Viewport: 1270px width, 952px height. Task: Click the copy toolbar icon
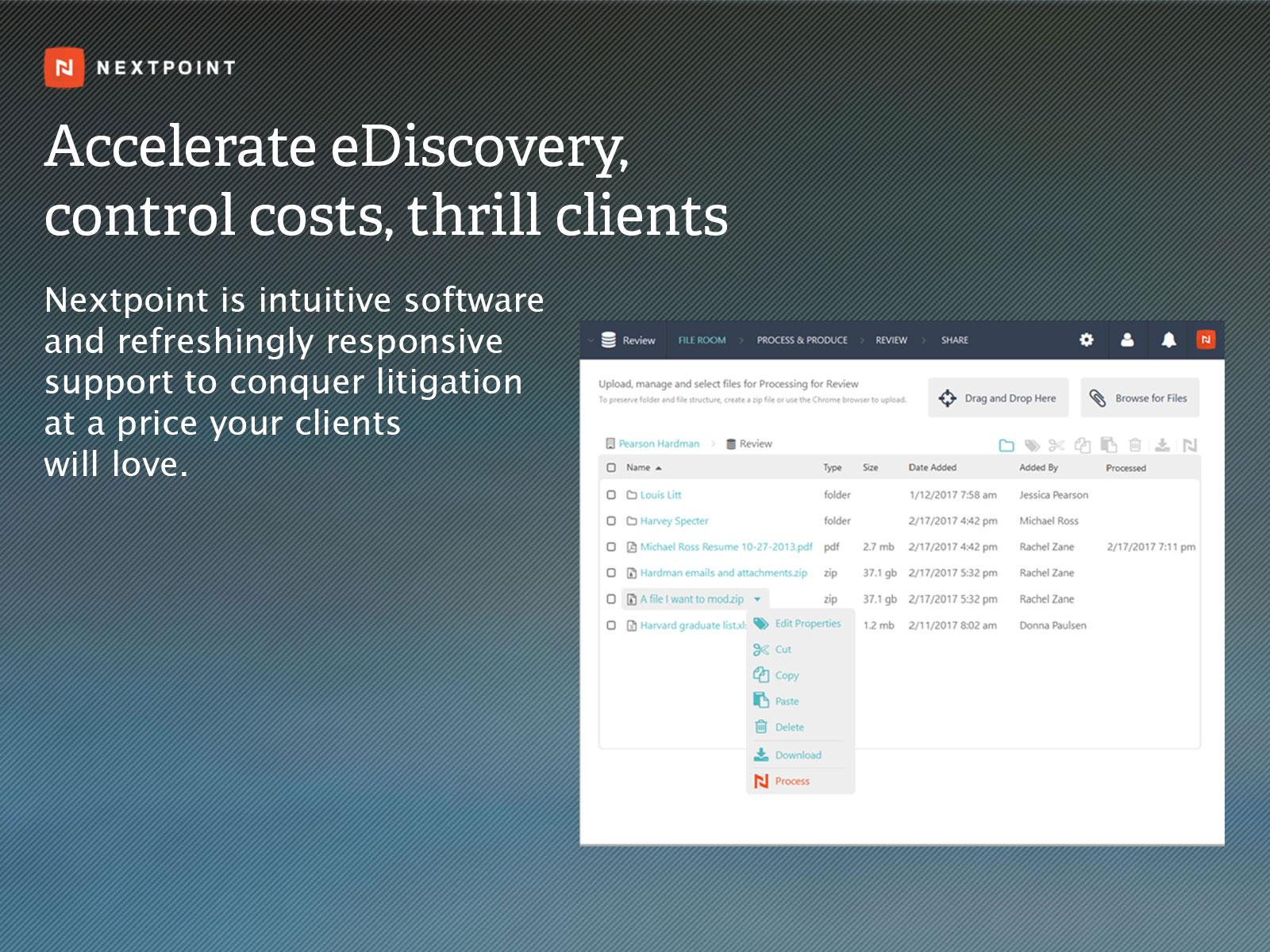(1083, 445)
